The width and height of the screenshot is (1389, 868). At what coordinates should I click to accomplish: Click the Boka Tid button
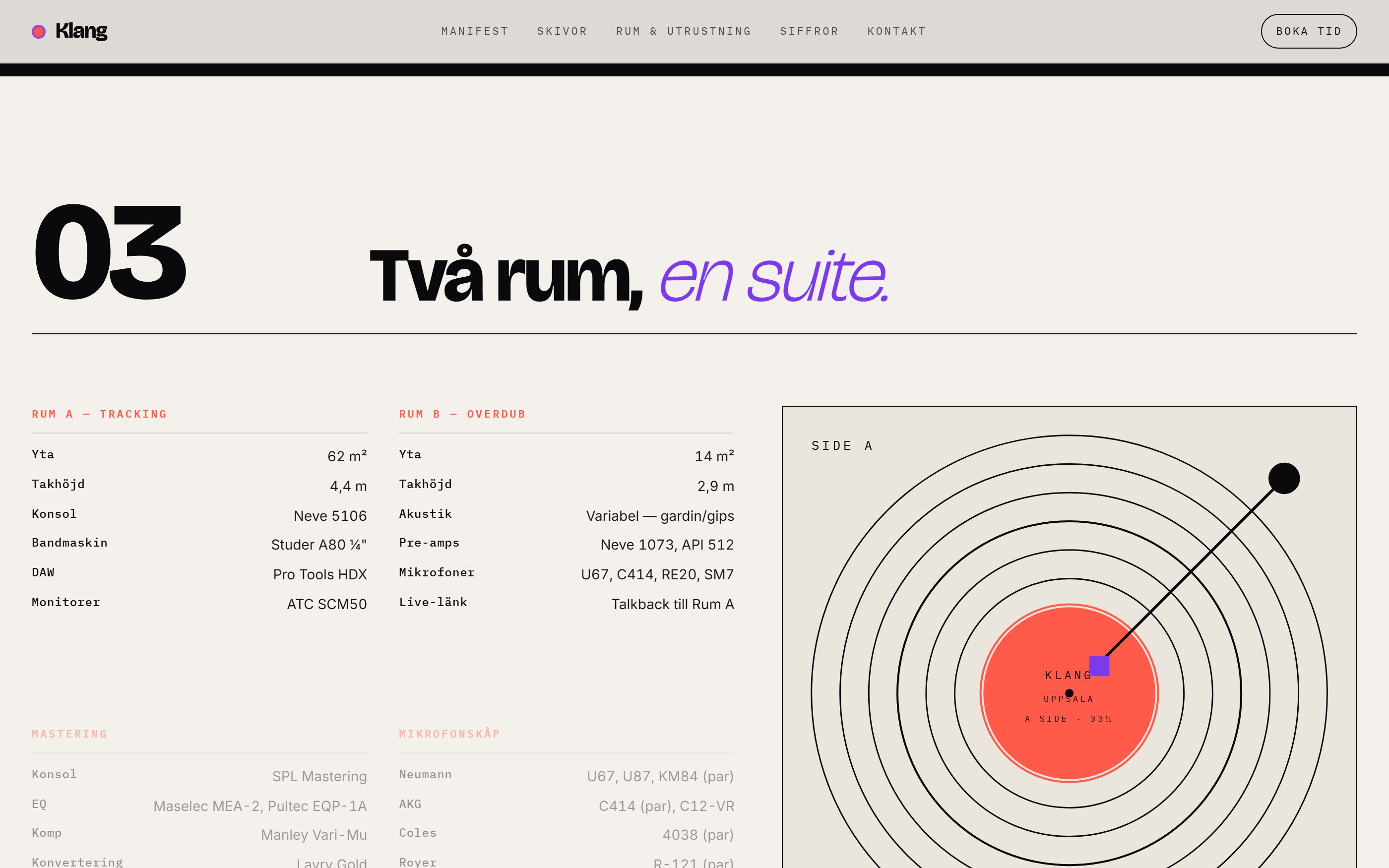tap(1309, 31)
